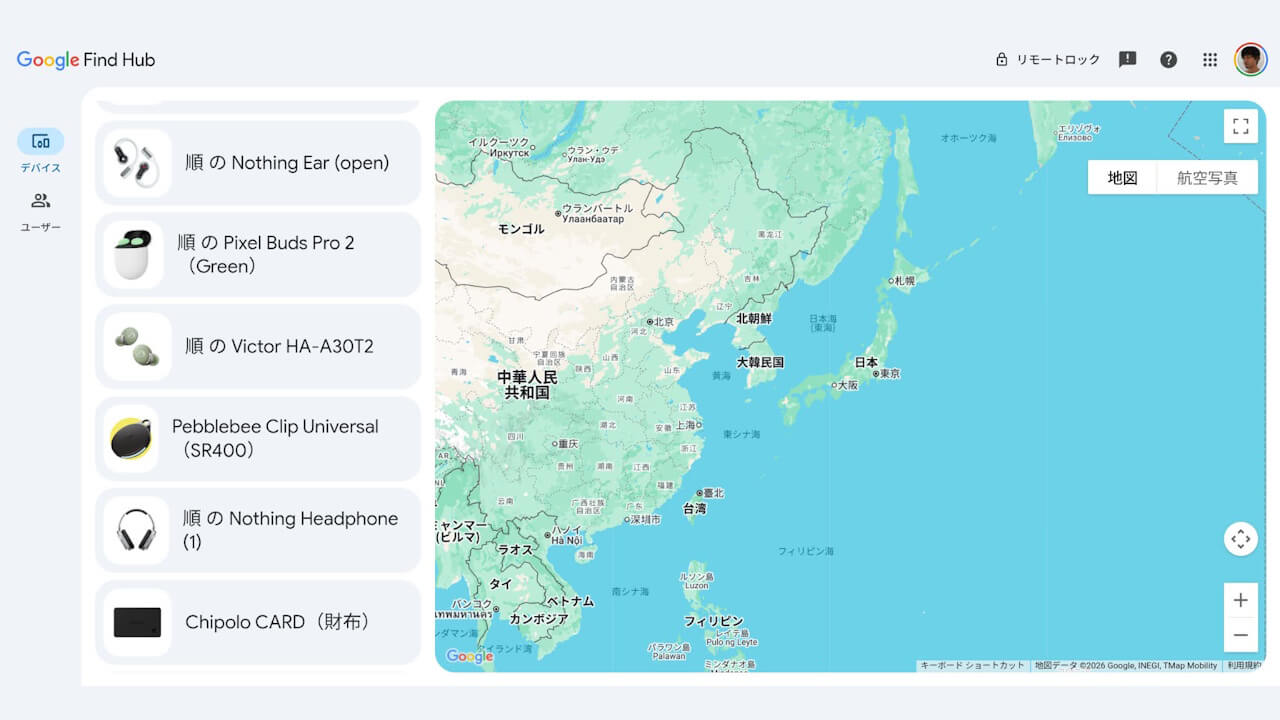Select 航空写真 satellite view
Screen dimensions: 1280x720
pyautogui.click(x=1207, y=178)
